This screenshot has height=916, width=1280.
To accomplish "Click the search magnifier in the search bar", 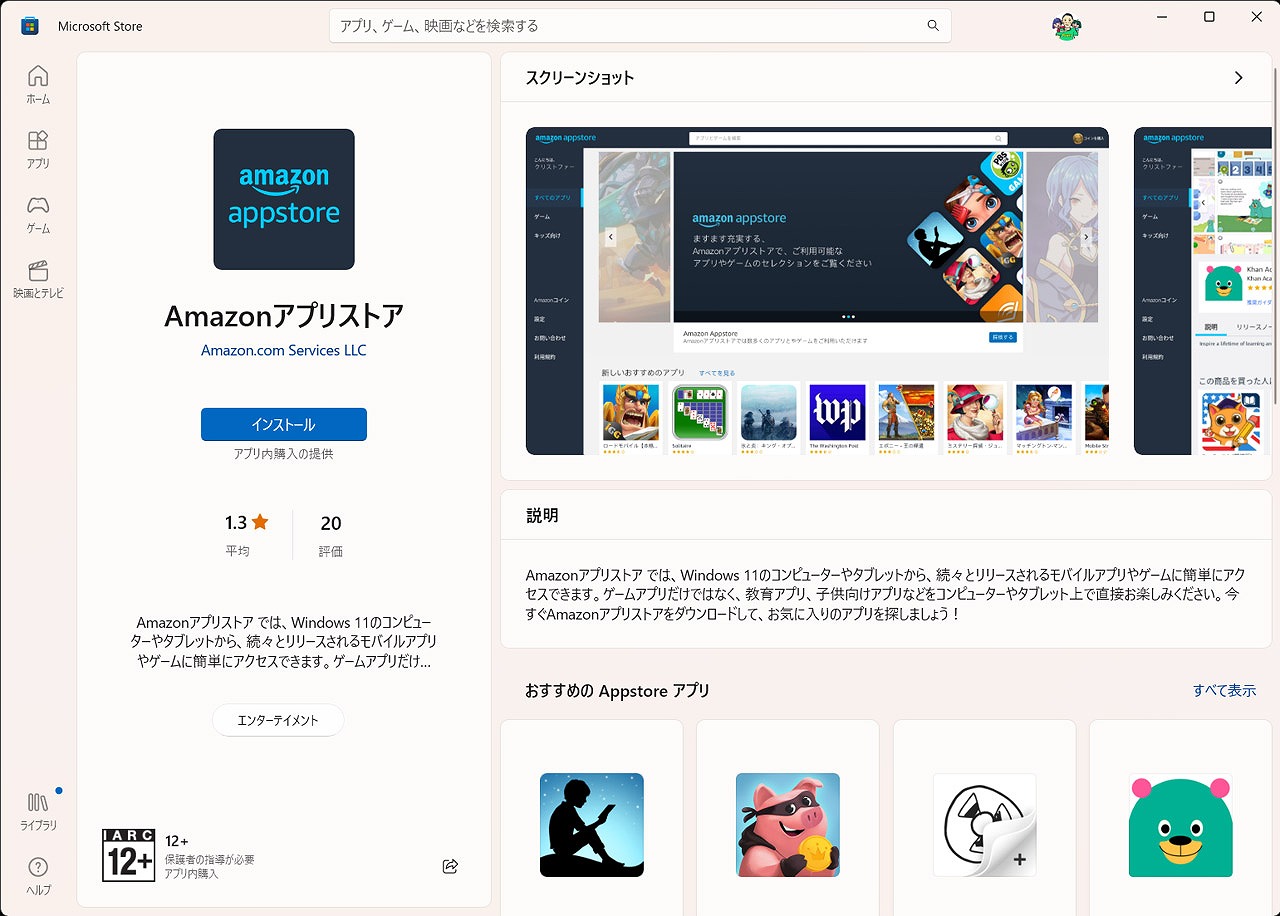I will (931, 25).
